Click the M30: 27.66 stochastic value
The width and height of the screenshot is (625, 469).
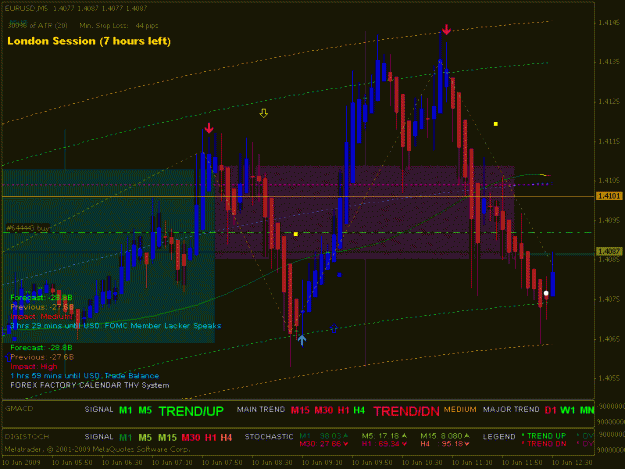(324, 443)
